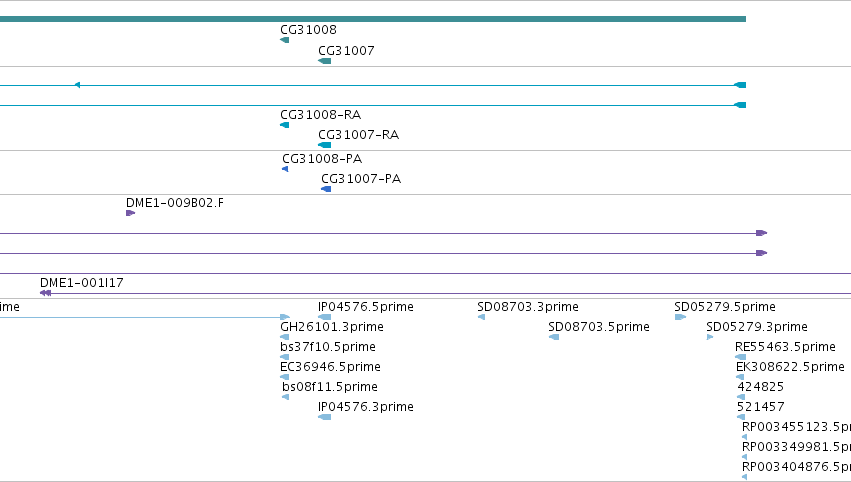
Task: Click the CG31007-RA transcript glyph
Action: [325, 145]
